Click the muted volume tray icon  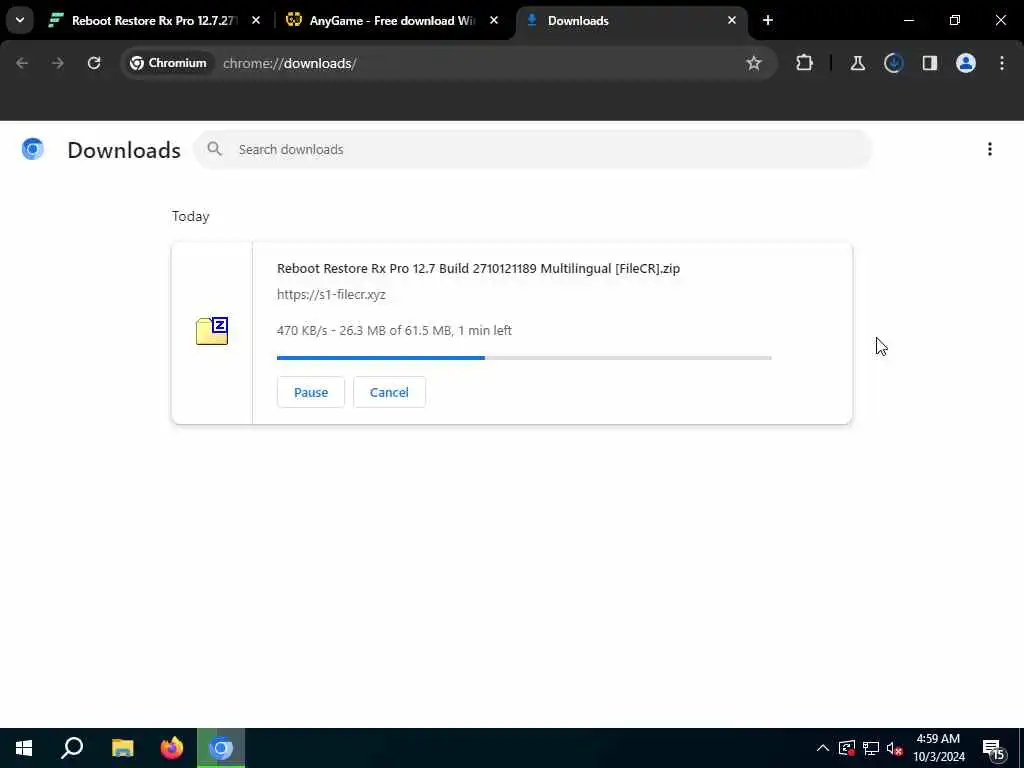[894, 748]
